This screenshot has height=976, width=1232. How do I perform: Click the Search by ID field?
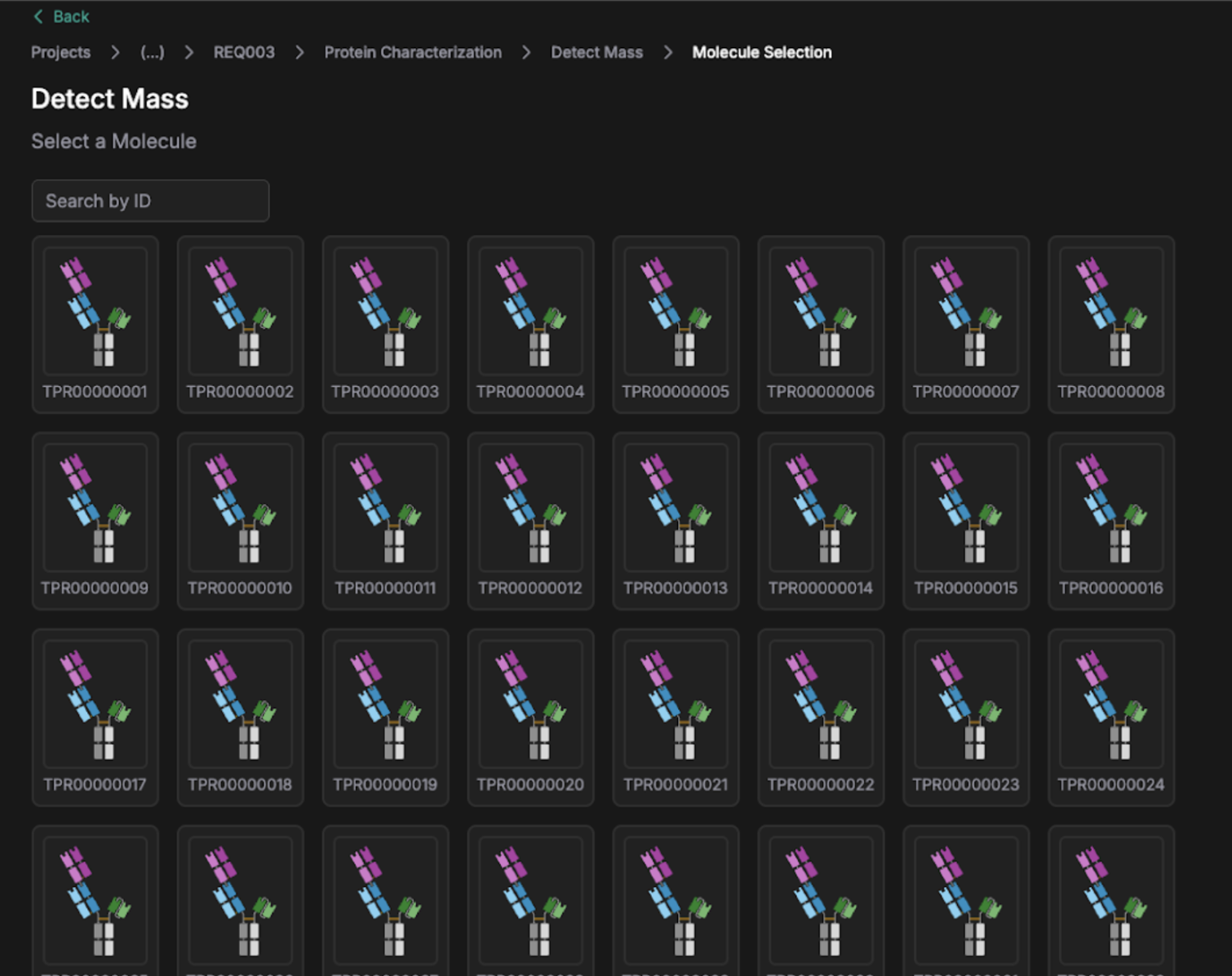(x=150, y=201)
